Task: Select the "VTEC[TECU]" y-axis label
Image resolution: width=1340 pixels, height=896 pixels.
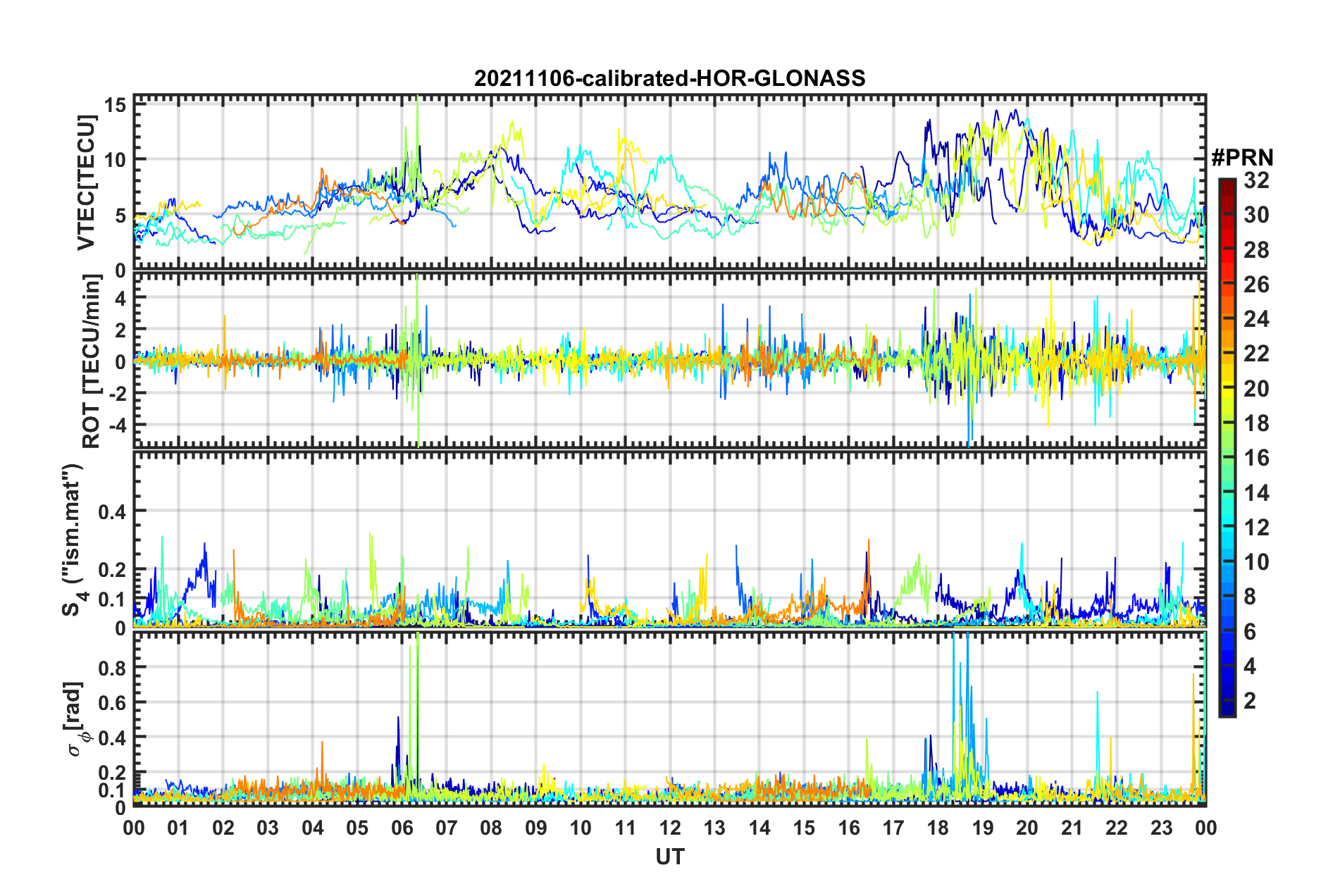Action: [87, 183]
